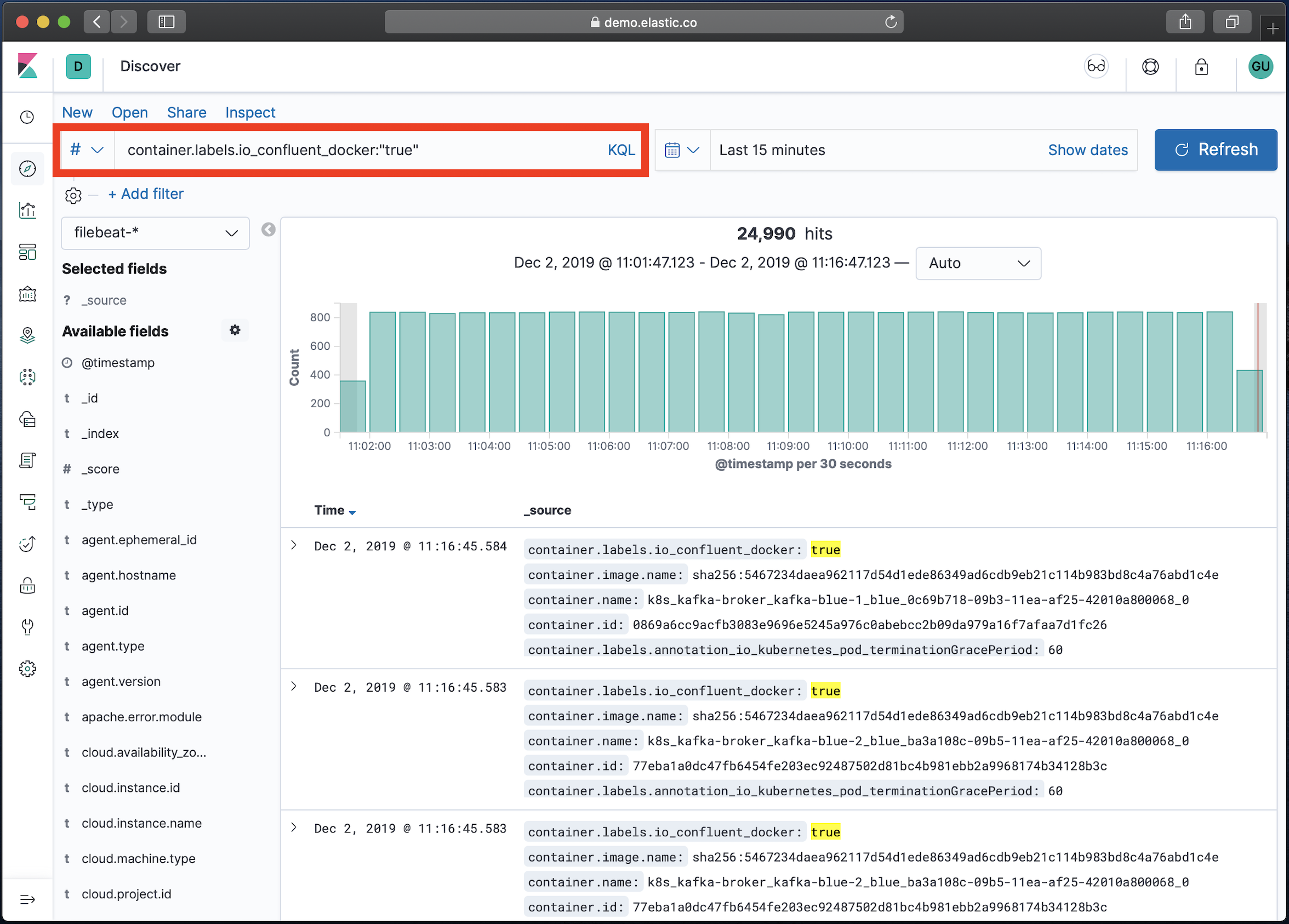The width and height of the screenshot is (1289, 924).
Task: Open the Share menu item
Action: tap(186, 112)
